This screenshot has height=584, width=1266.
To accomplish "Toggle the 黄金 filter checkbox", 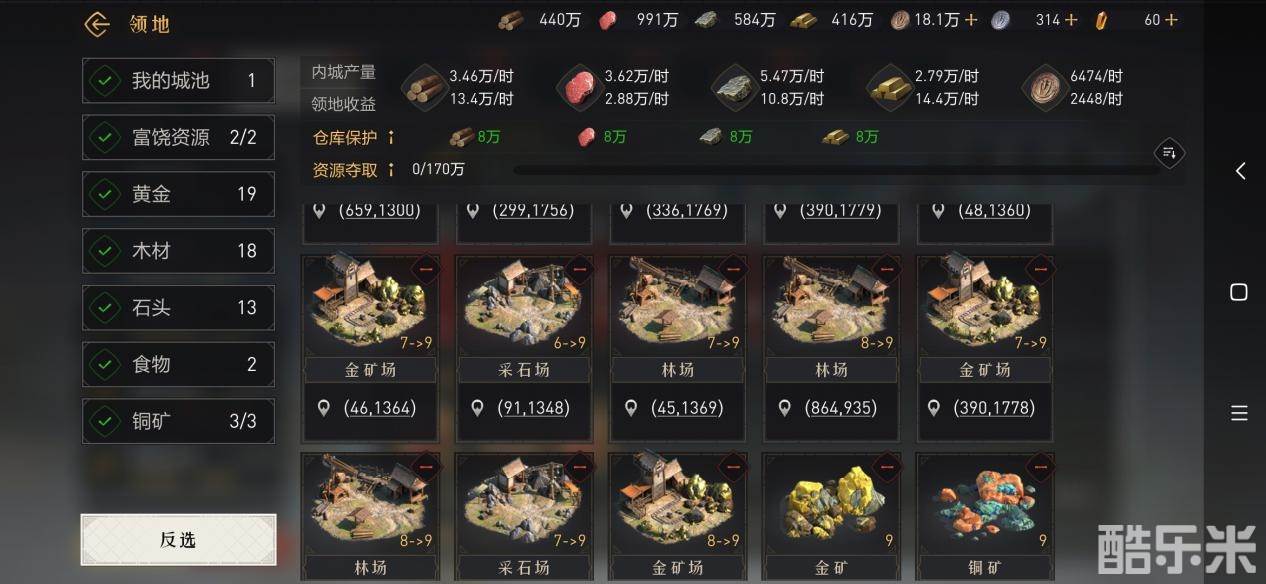I will pyautogui.click(x=104, y=194).
